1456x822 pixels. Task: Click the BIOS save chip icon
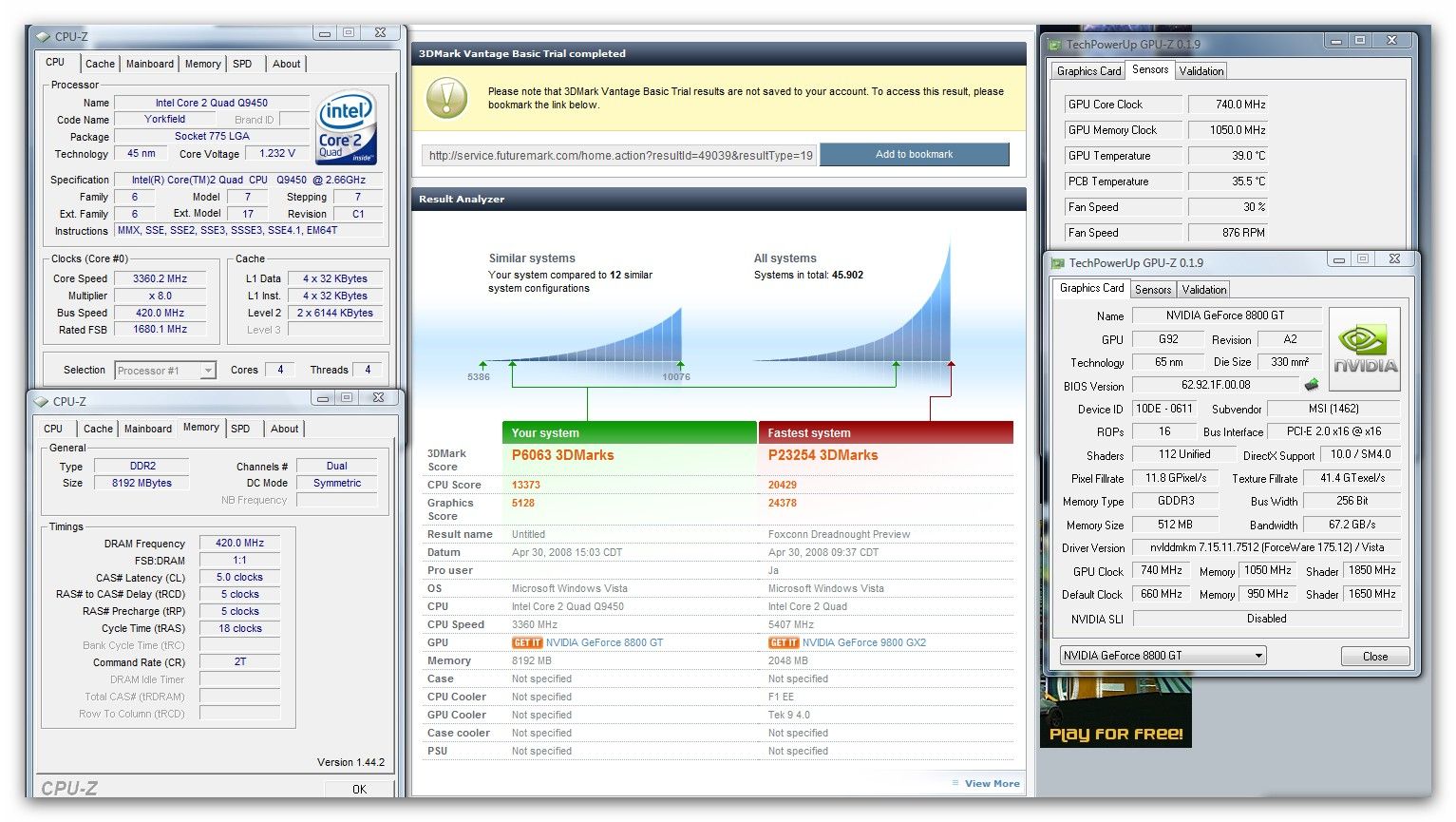(x=1312, y=385)
